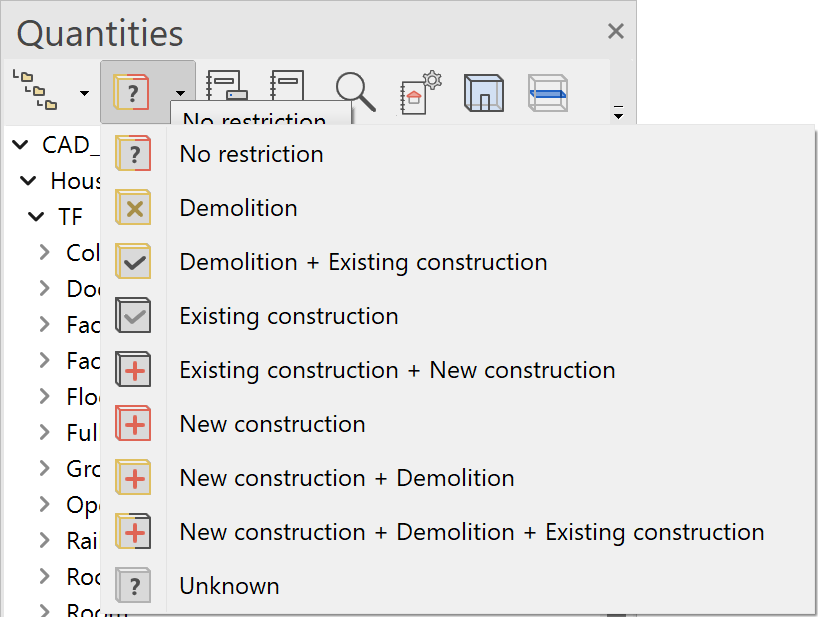Collapse the CAD_ root tree node

pos(20,144)
